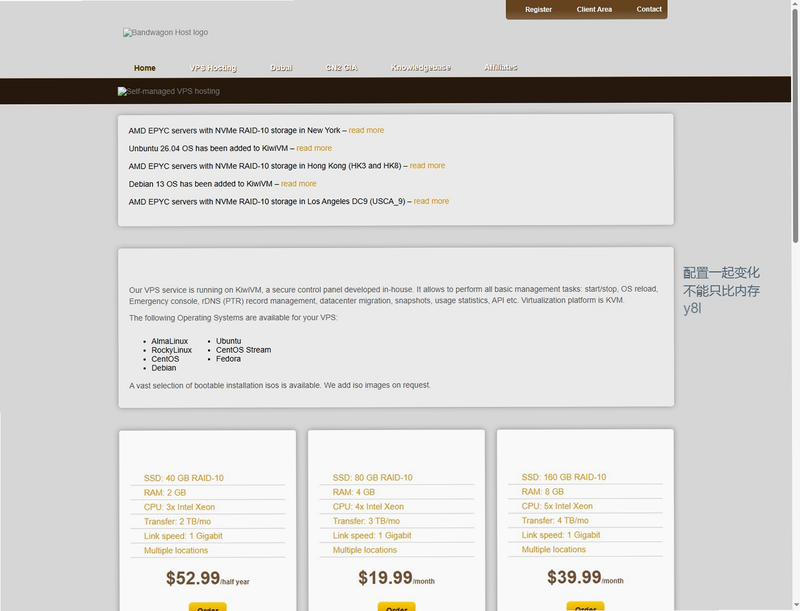This screenshot has height=611, width=800.
Task: Order the $52.99 half year plan
Action: tap(208, 607)
